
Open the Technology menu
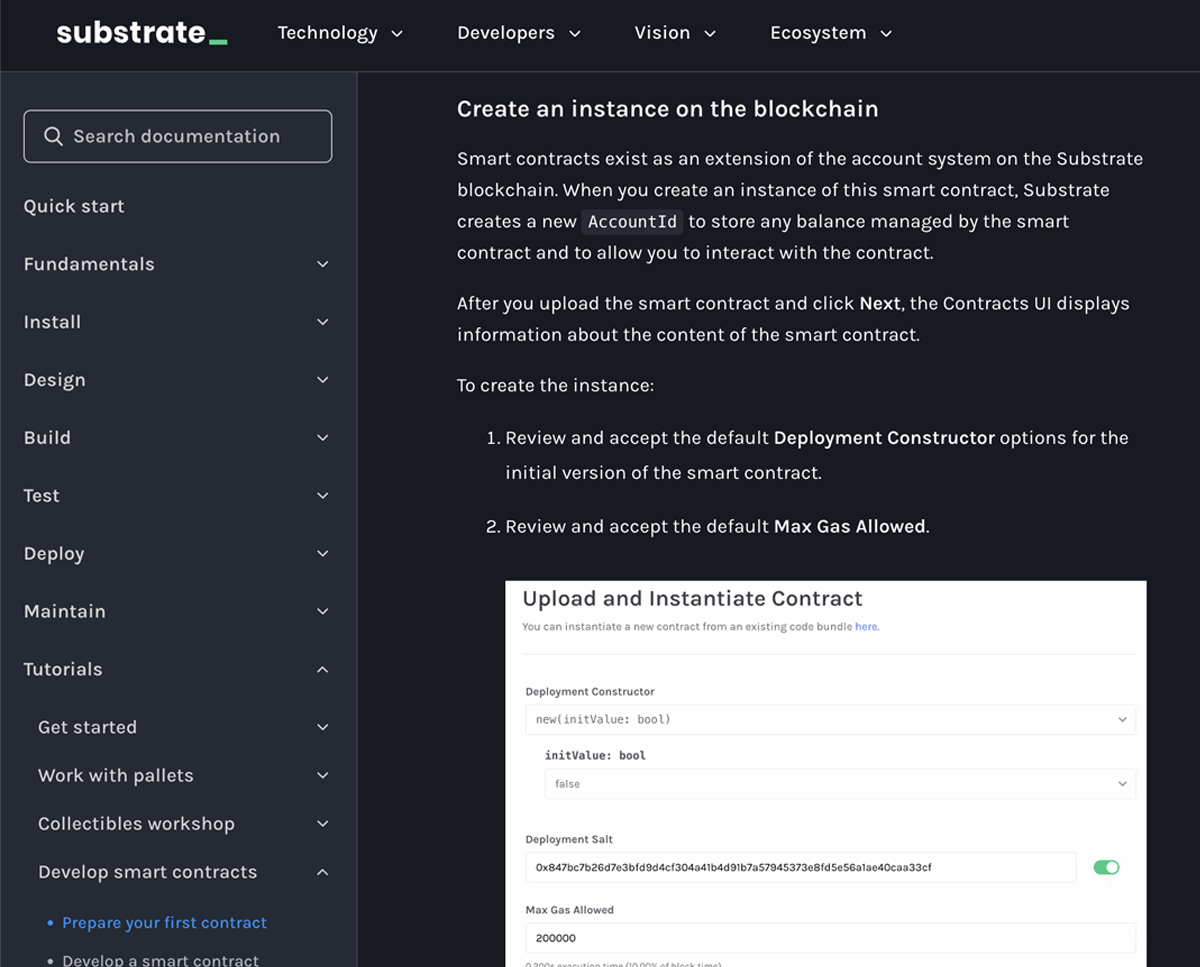(340, 33)
